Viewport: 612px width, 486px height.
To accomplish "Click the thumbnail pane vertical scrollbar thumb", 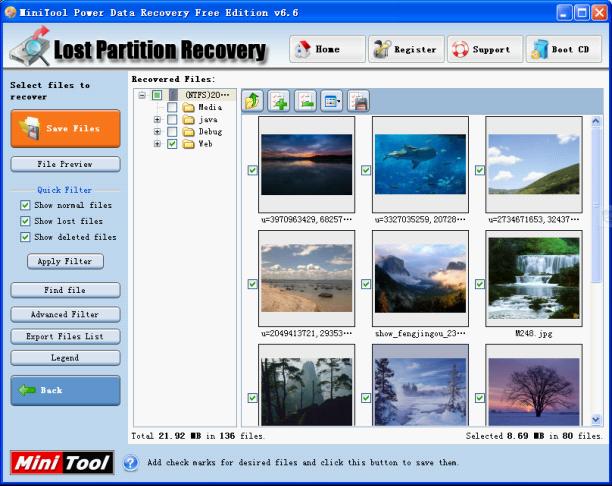I will coord(596,205).
